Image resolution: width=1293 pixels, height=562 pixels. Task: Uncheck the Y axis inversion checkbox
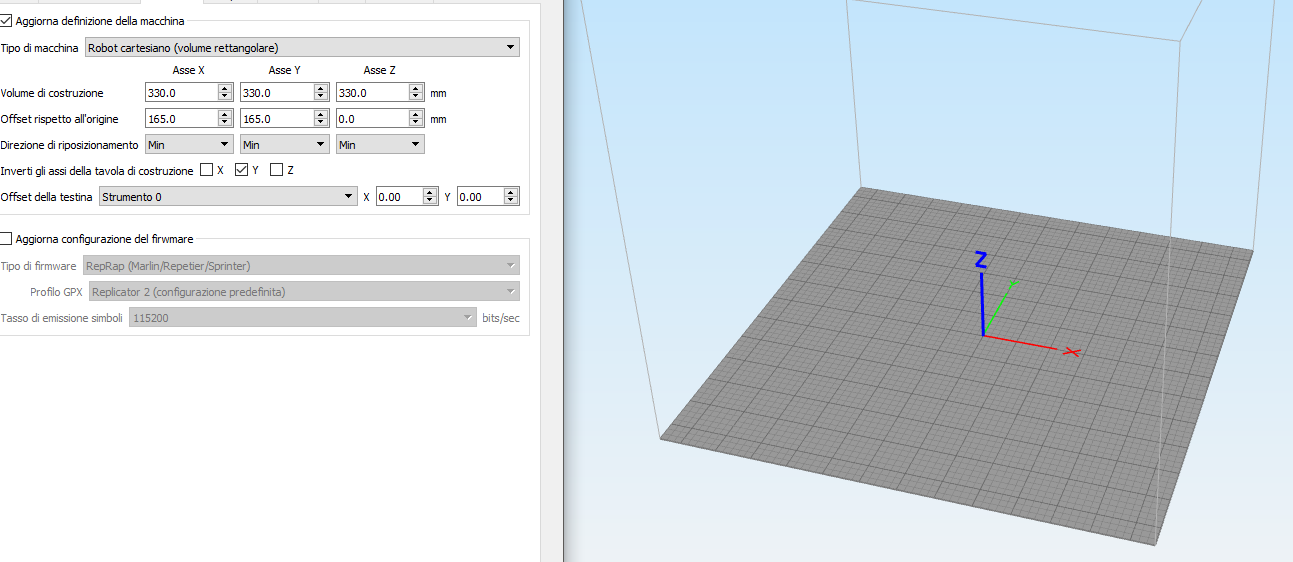coord(241,170)
